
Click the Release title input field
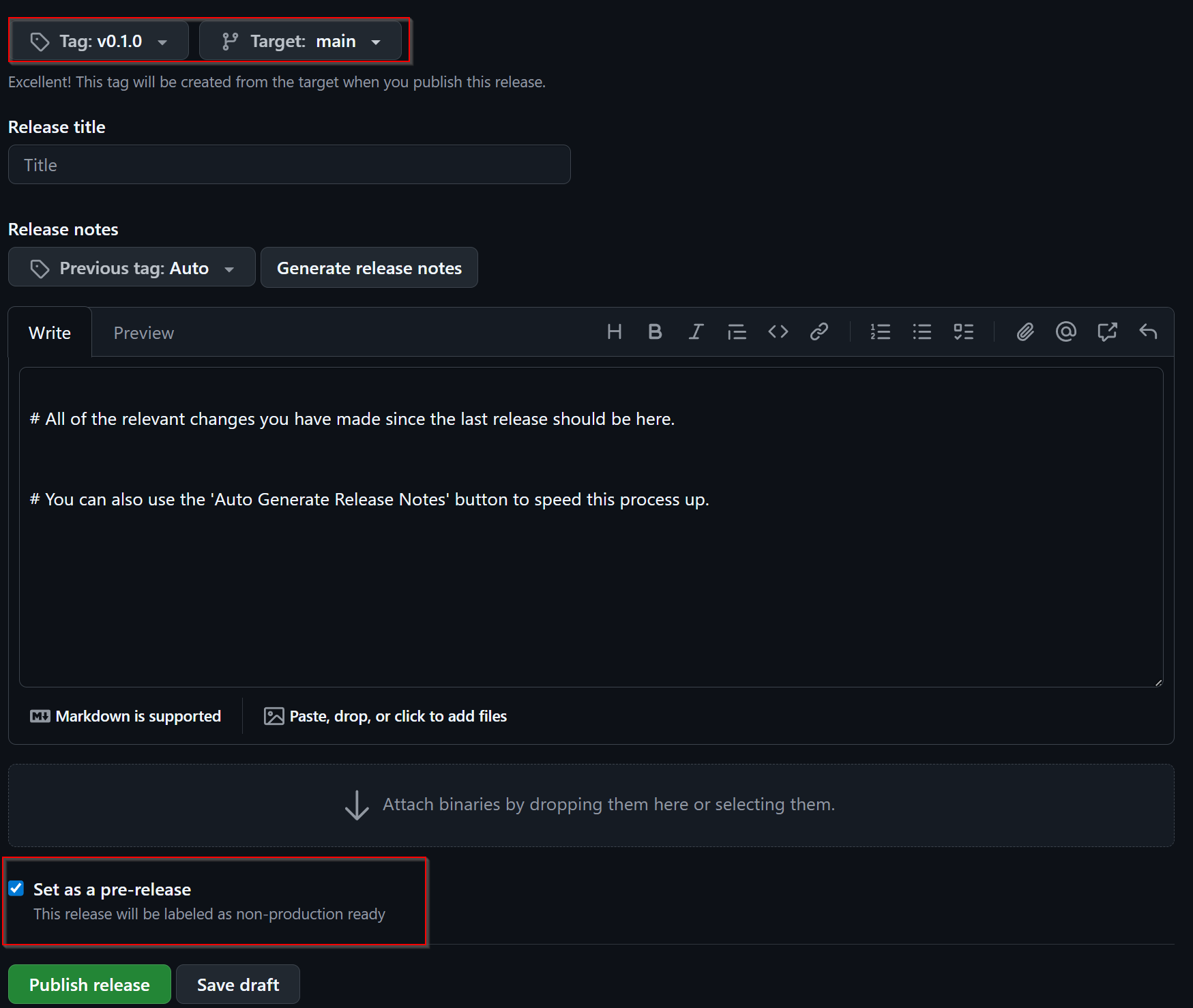tap(289, 165)
